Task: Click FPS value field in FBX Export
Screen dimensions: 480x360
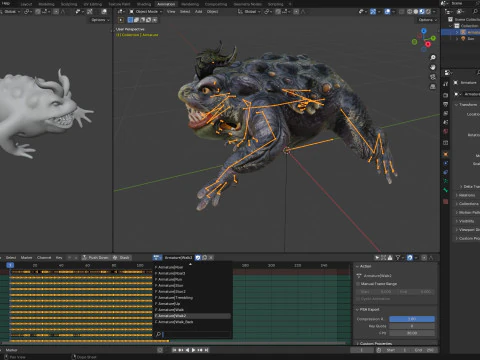Action: point(412,333)
